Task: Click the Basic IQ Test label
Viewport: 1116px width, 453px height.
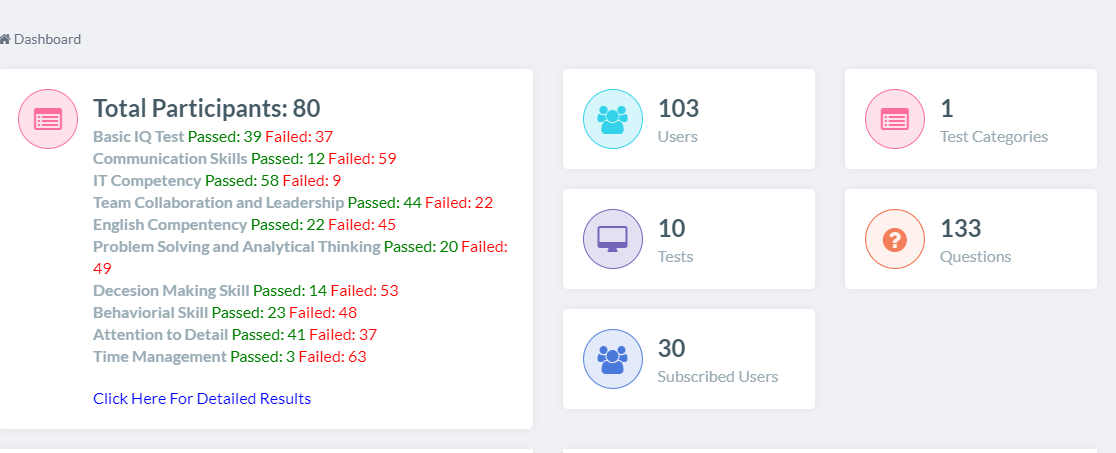Action: coord(139,136)
